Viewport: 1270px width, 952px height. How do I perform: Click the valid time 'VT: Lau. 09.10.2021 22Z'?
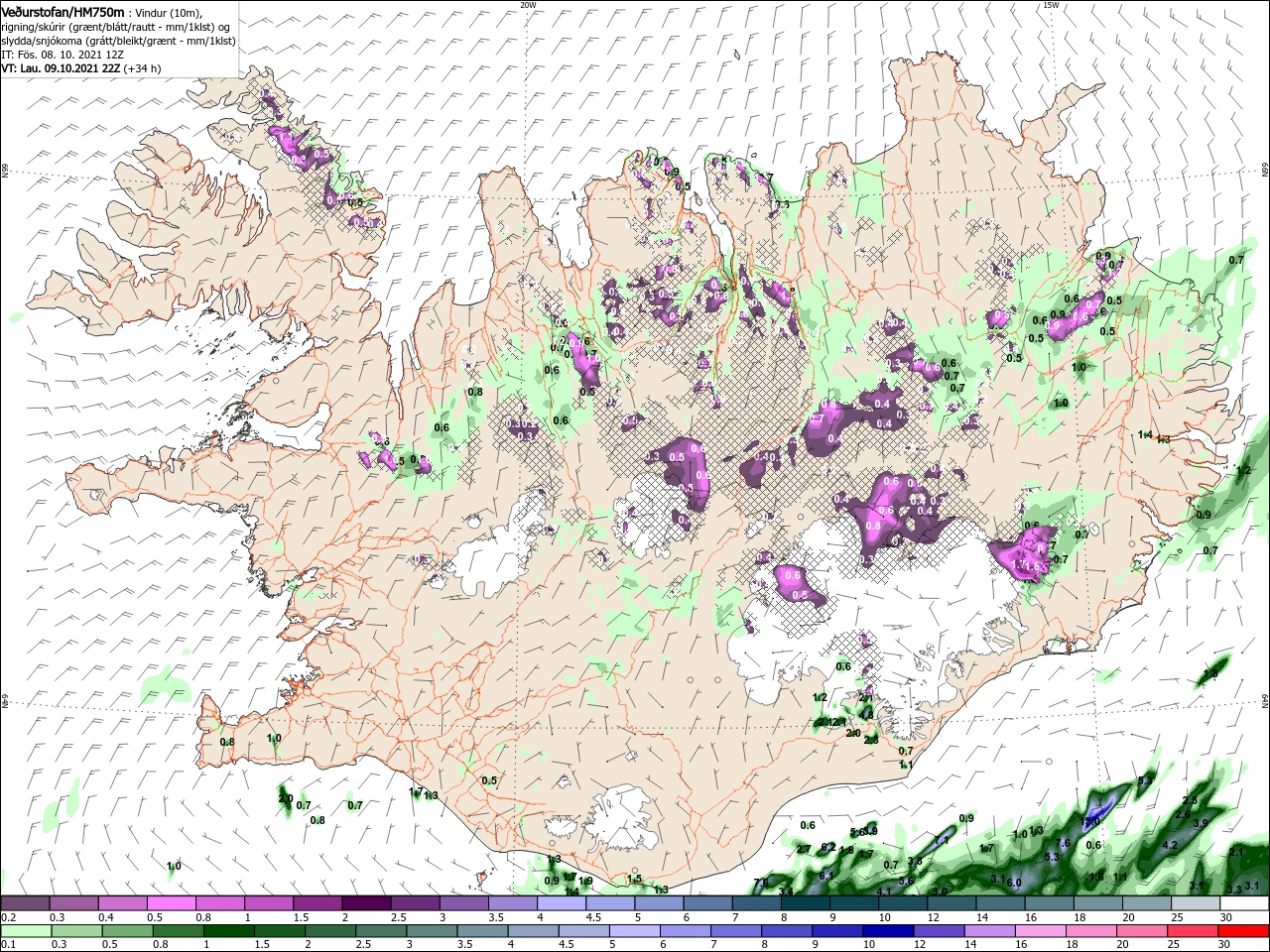[61, 68]
